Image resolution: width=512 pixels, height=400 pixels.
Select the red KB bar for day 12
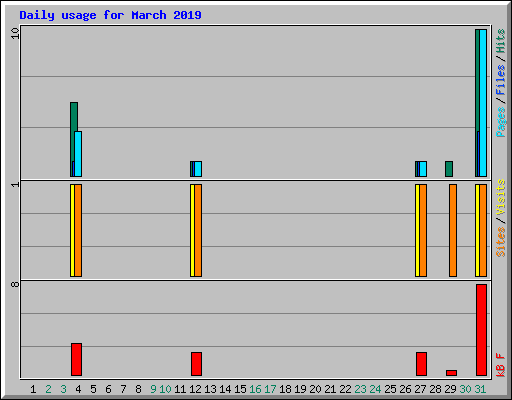(x=196, y=364)
